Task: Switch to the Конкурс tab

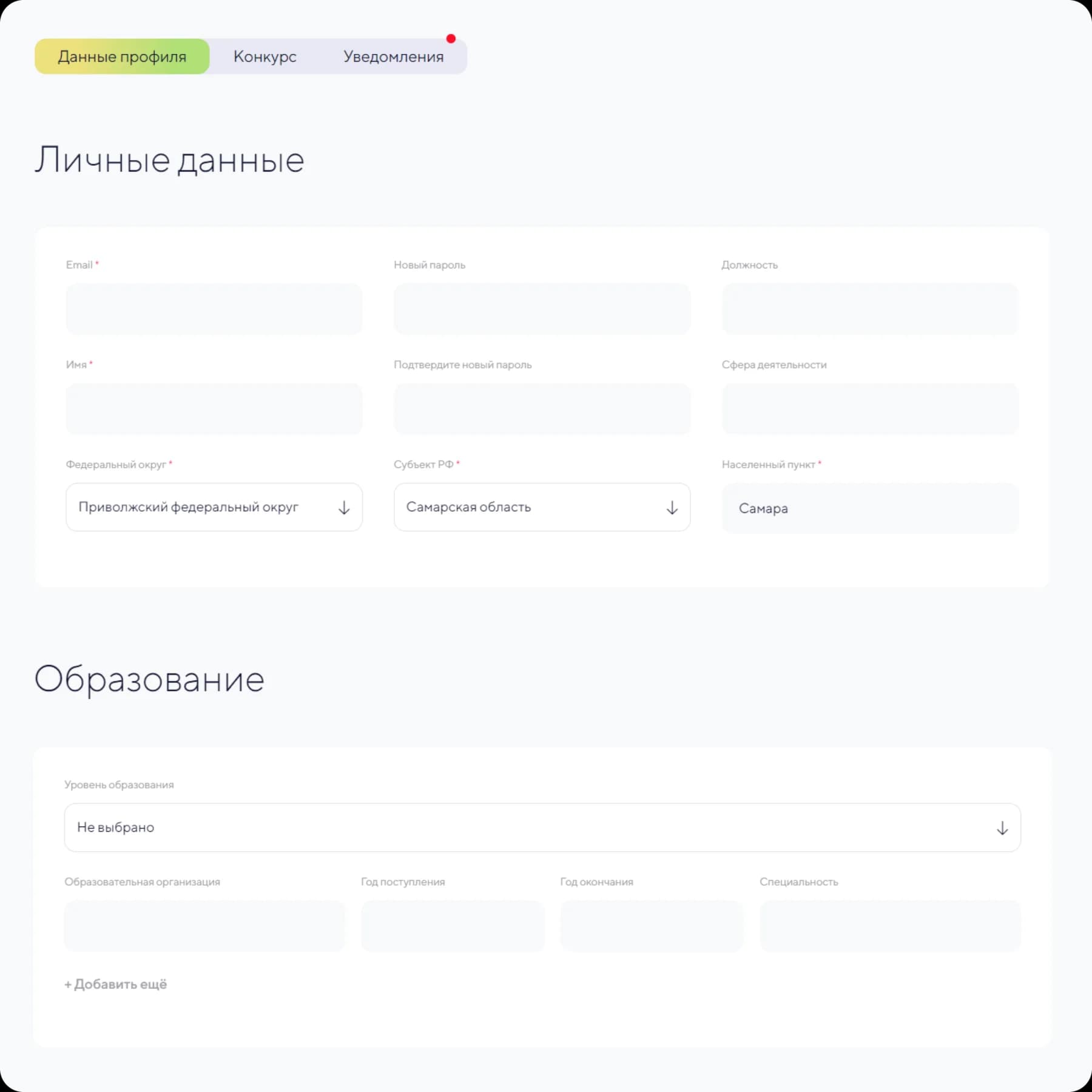Action: click(x=265, y=56)
